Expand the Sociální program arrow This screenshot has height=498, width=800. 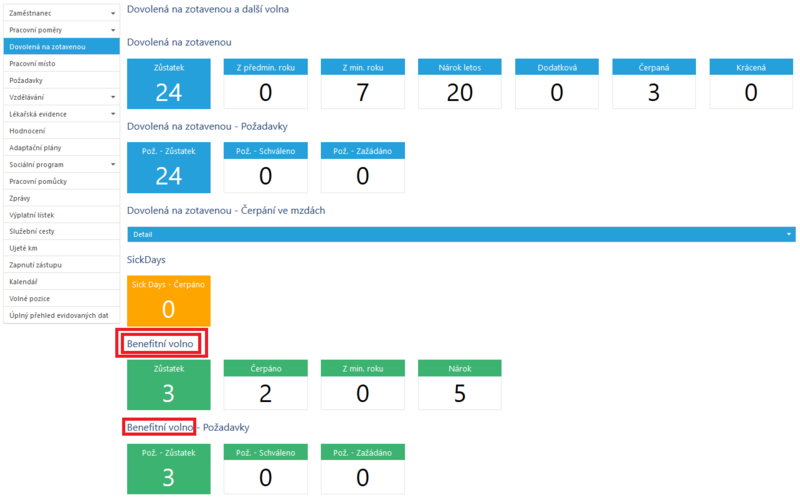click(x=113, y=164)
